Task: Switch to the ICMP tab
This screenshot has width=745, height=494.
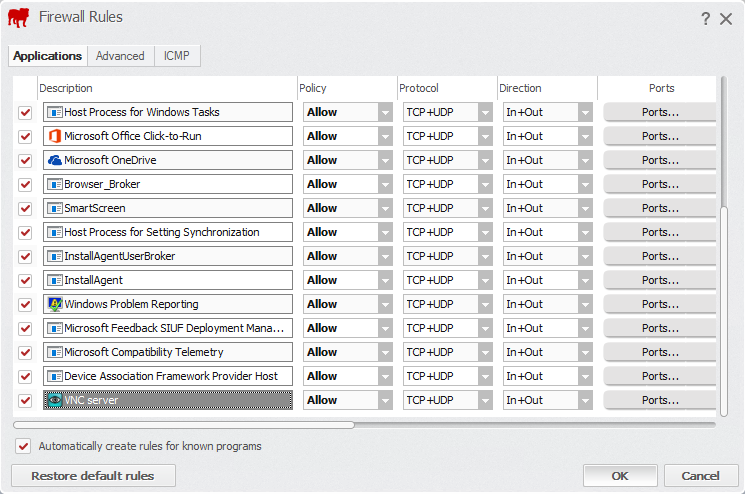Action: [176, 56]
